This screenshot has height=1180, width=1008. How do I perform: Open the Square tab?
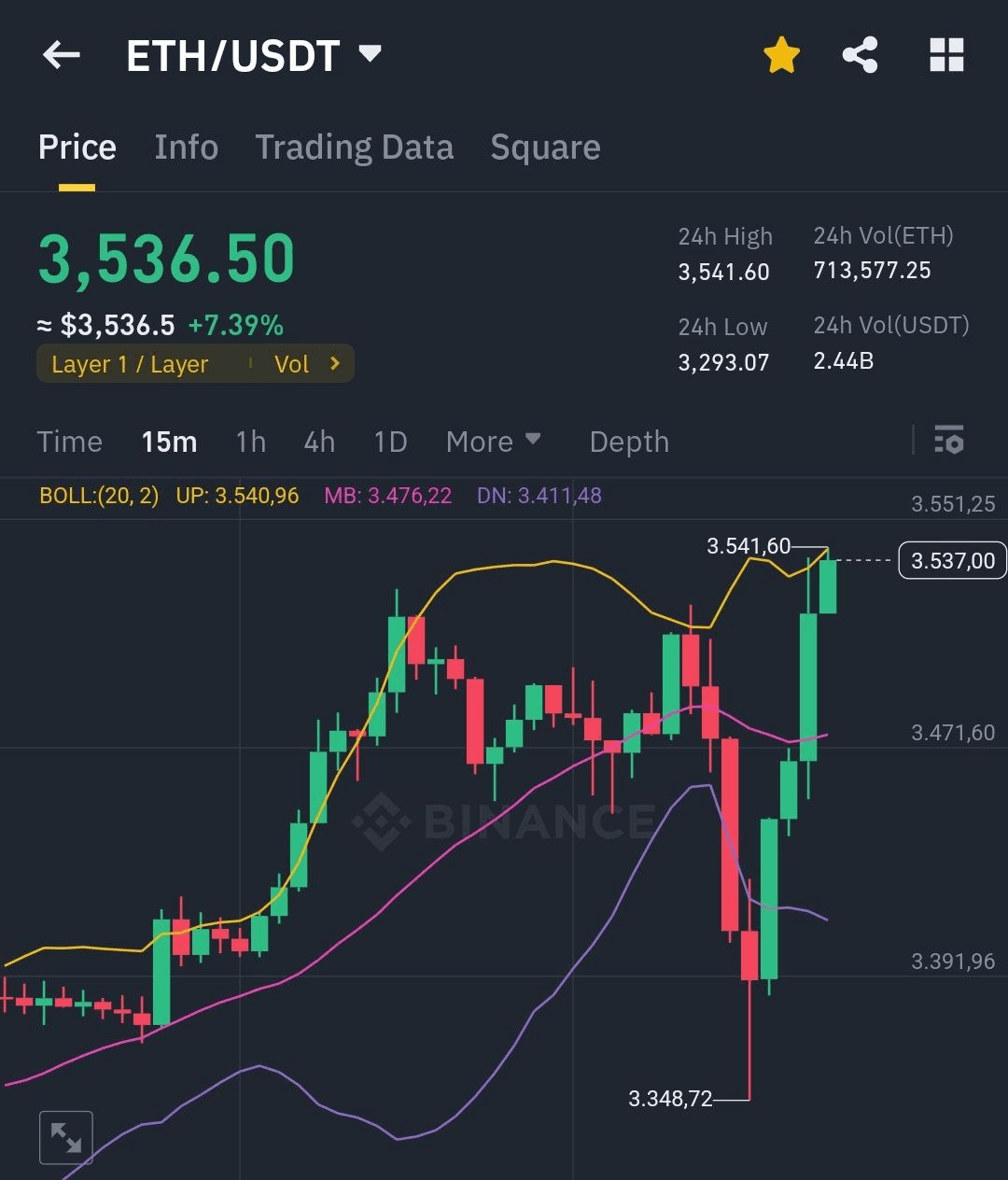tap(545, 147)
